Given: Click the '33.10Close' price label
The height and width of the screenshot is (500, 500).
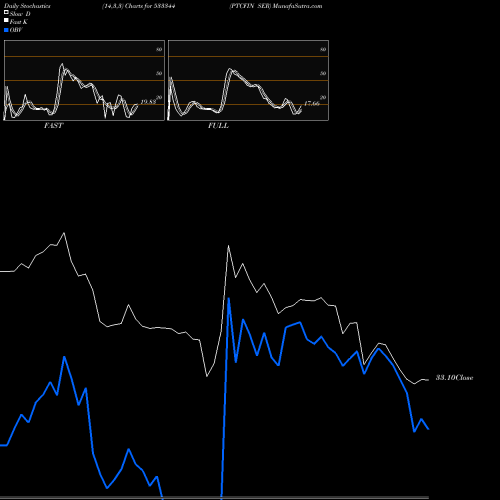Looking at the screenshot, I should [455, 378].
